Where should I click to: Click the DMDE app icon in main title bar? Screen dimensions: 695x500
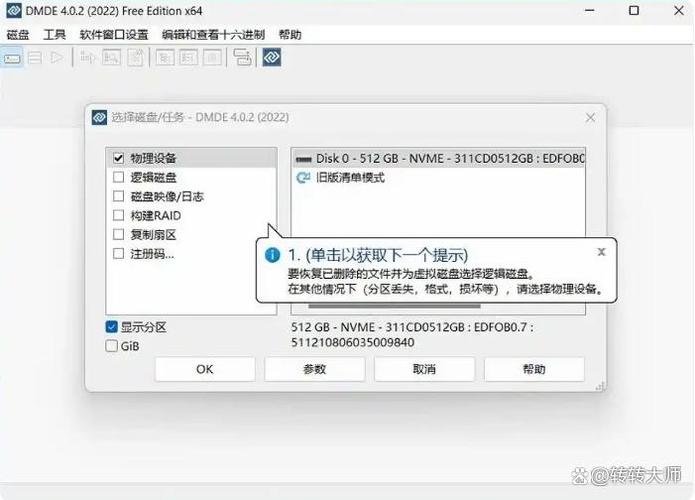(14, 11)
